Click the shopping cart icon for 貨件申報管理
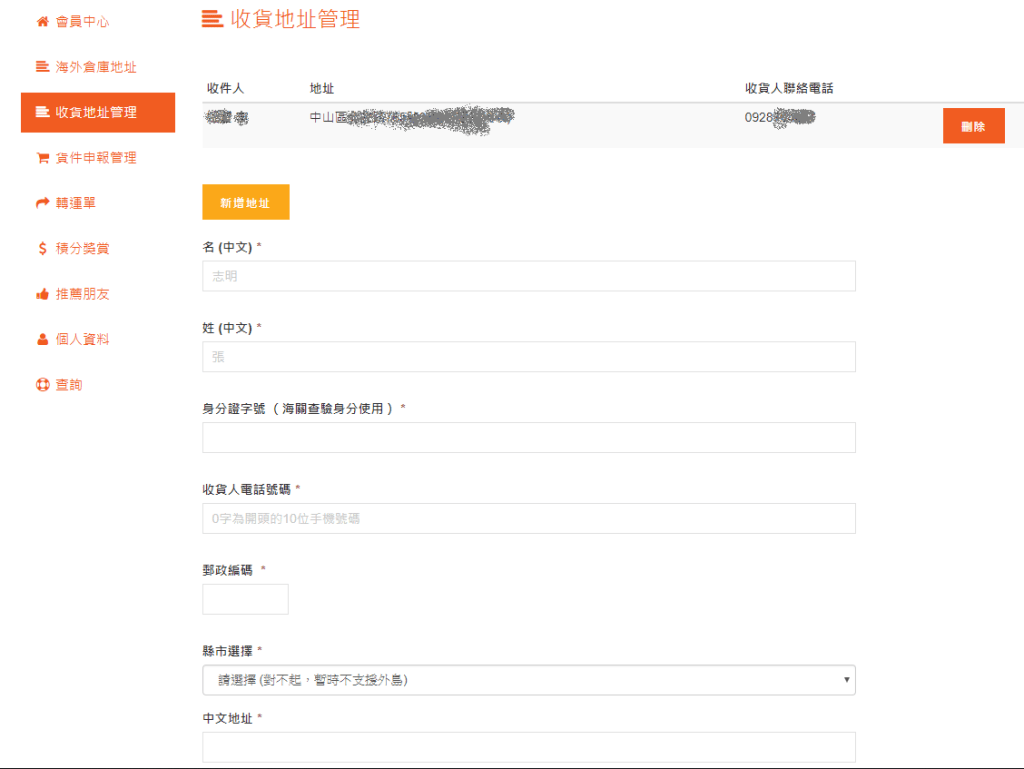1024x769 pixels. point(42,158)
